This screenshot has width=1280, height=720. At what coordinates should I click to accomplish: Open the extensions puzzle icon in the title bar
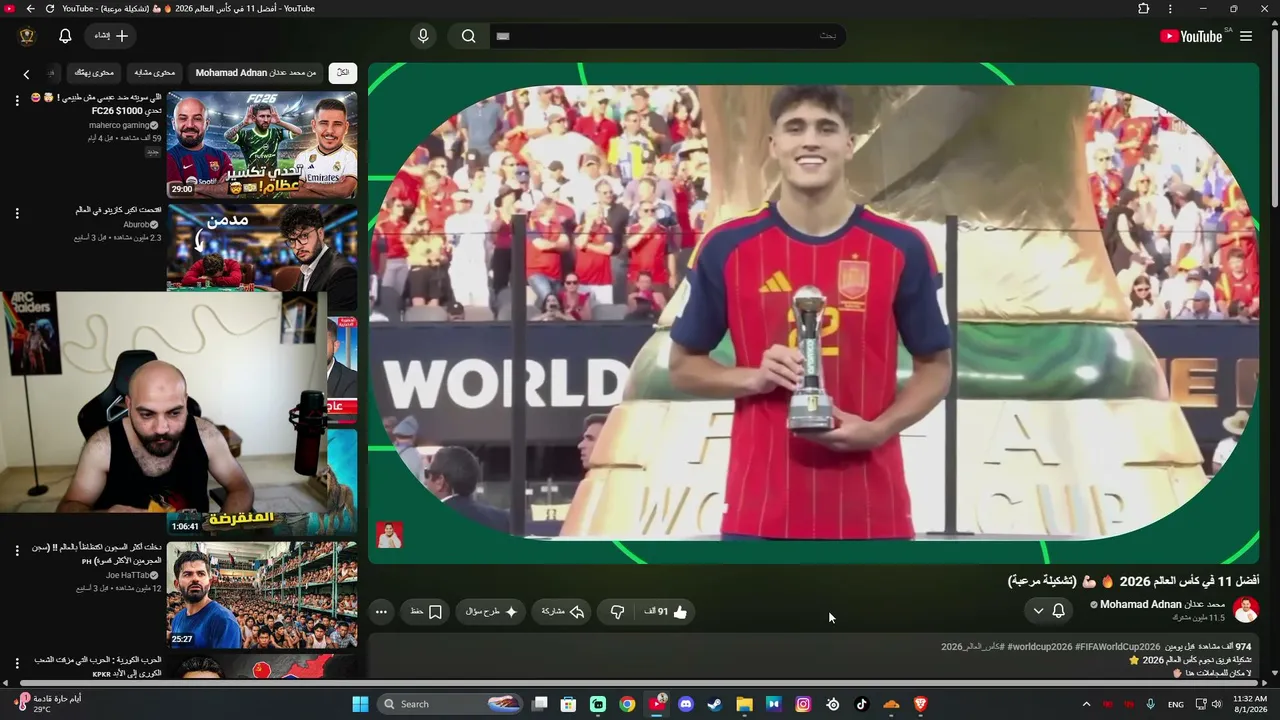tap(1144, 9)
